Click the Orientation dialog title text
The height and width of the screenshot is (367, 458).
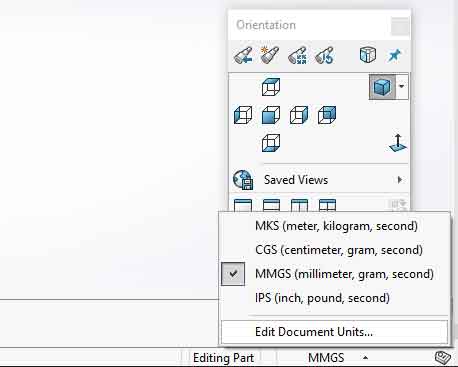pyautogui.click(x=266, y=25)
